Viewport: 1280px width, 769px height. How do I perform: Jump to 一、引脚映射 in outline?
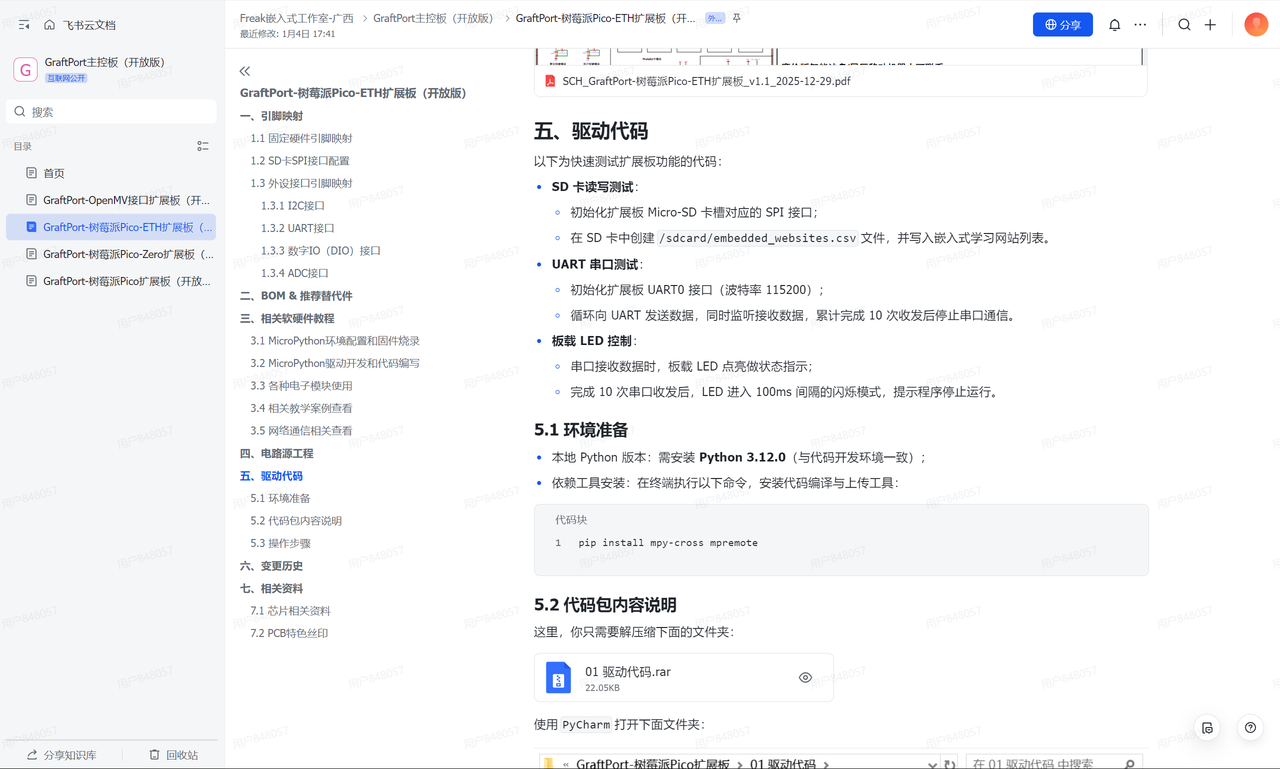[x=271, y=116]
